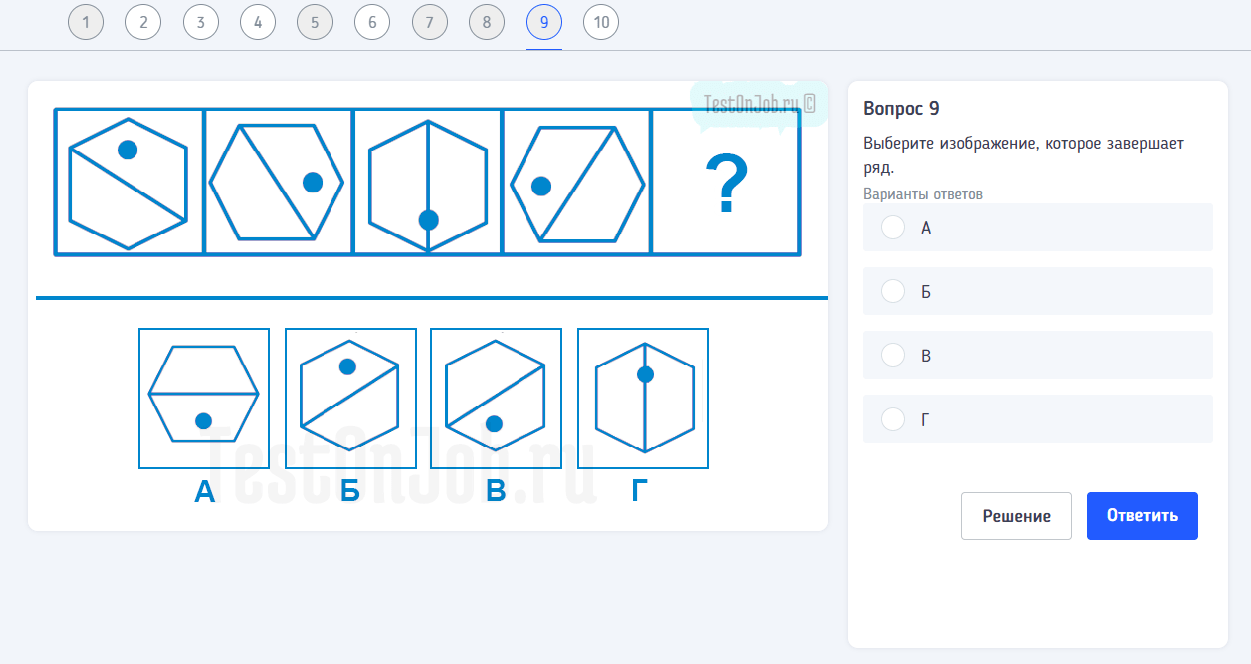This screenshot has height=664, width=1251.
Task: Choose answer option Б radio button
Action: pyautogui.click(x=893, y=291)
